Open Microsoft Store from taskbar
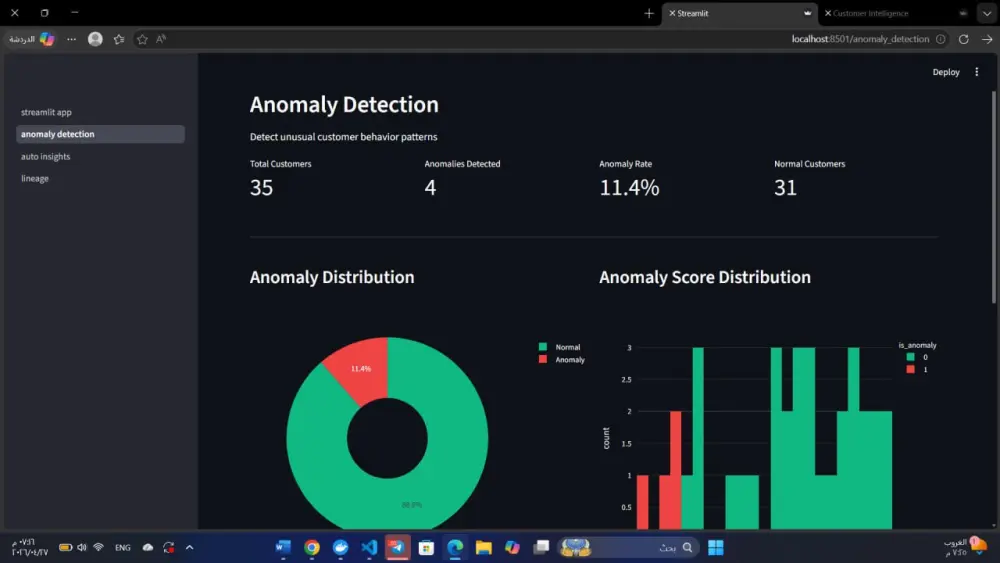 click(x=426, y=548)
